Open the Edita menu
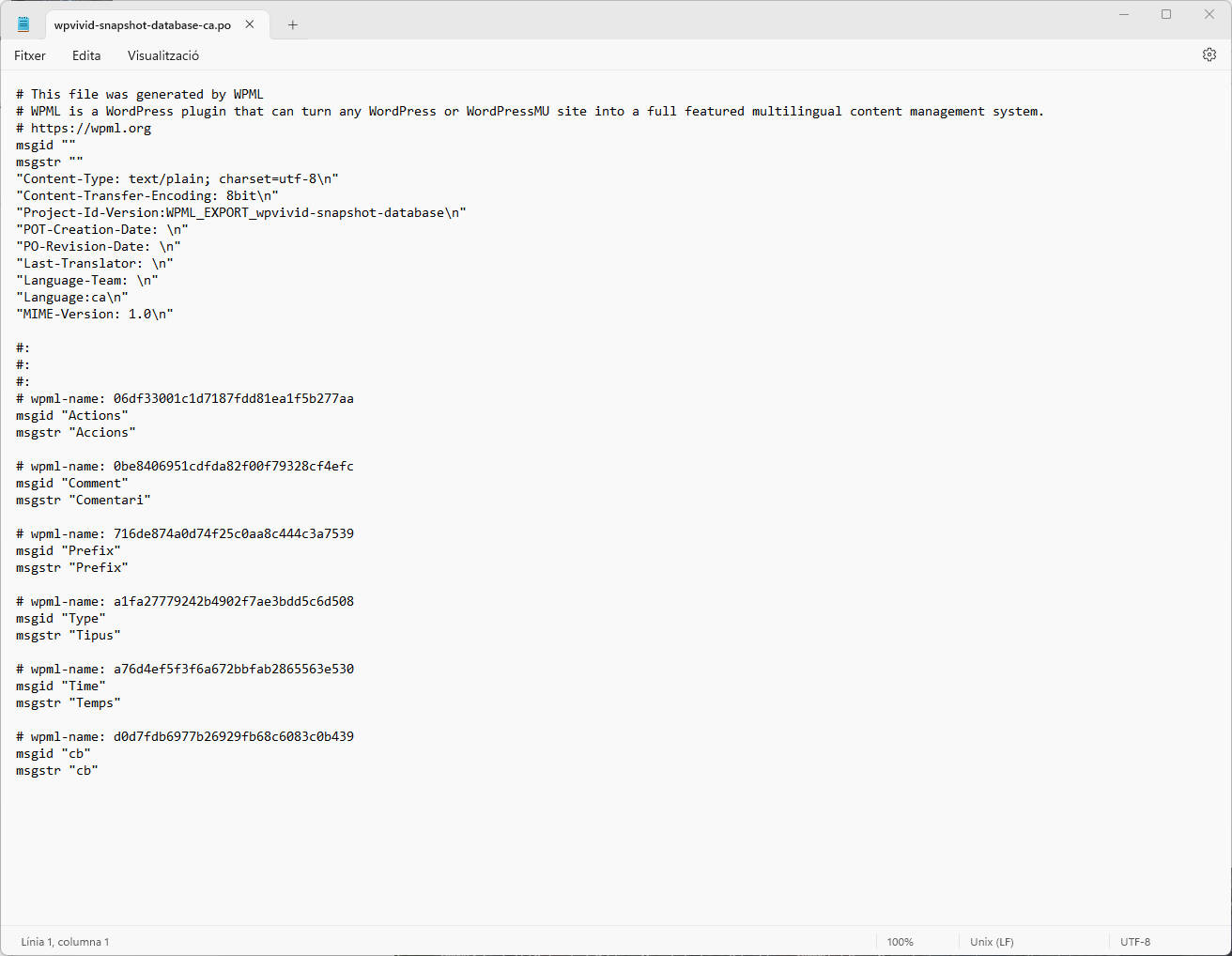This screenshot has width=1232, height=956. coord(86,55)
